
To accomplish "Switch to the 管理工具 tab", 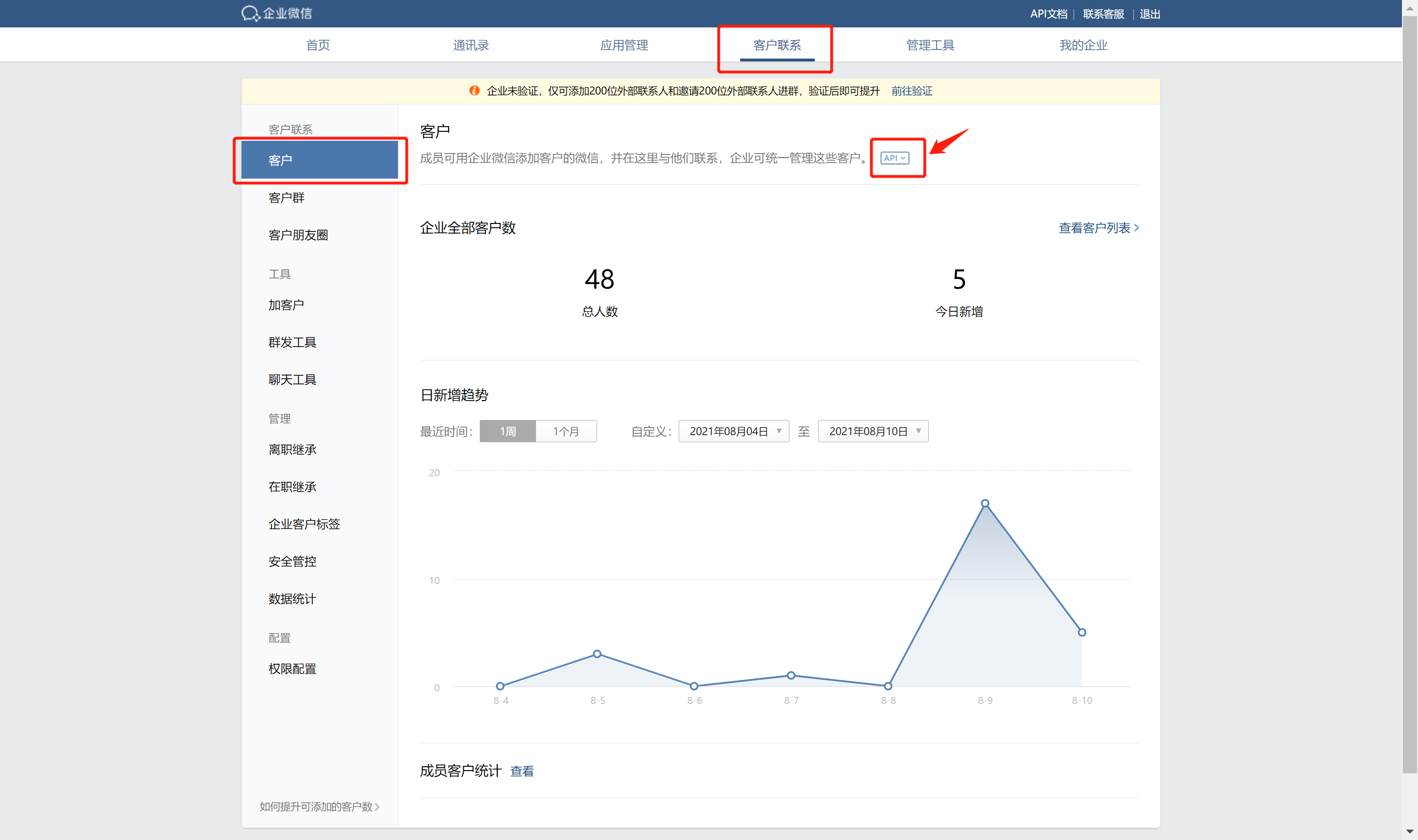I will (x=930, y=45).
